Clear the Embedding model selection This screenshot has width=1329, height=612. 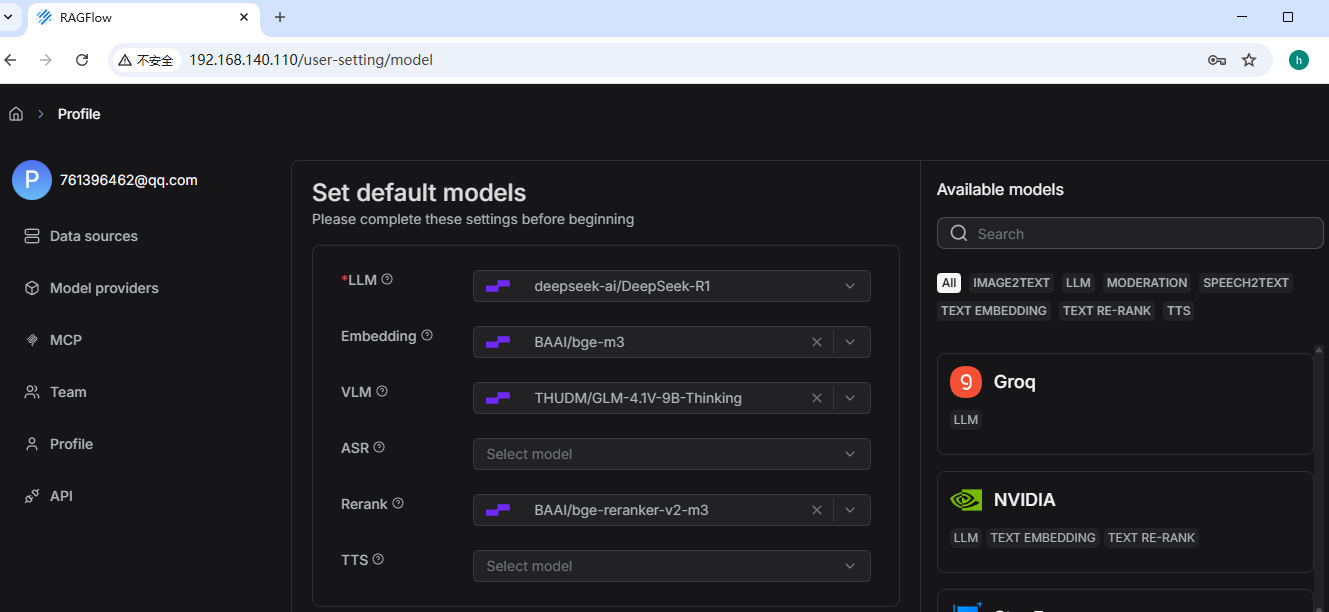point(817,342)
